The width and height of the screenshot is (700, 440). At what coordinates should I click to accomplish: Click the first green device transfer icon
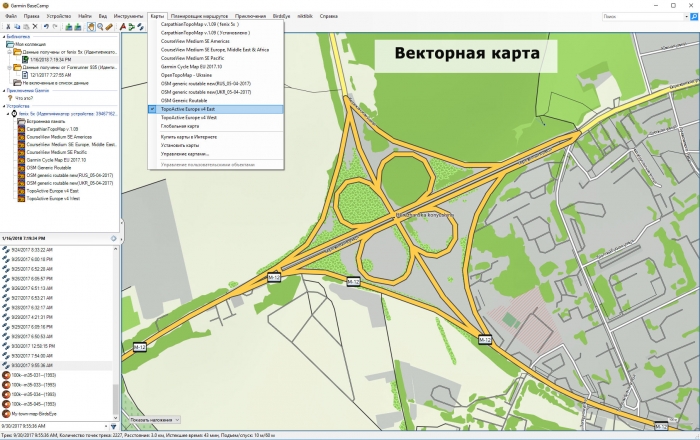[68, 27]
